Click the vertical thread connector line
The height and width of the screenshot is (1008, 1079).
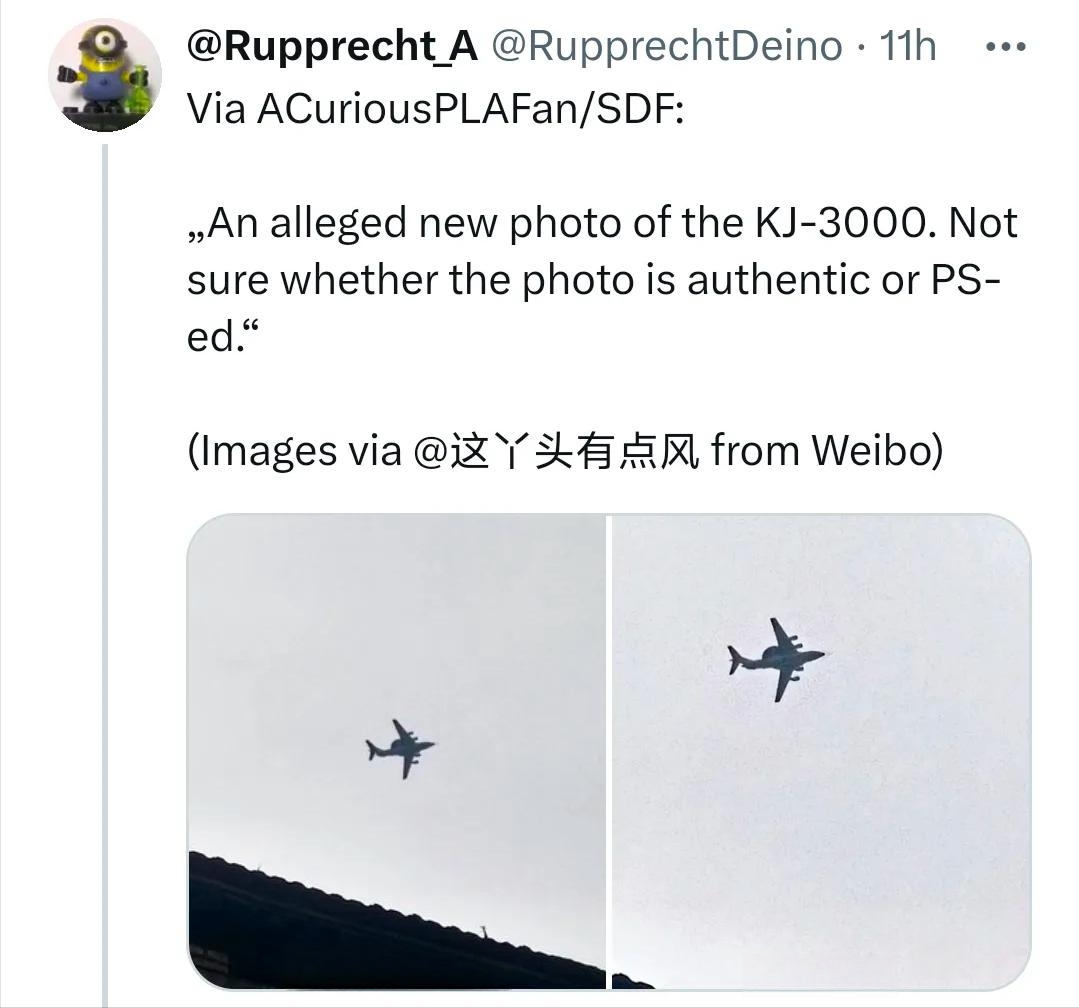(105, 575)
